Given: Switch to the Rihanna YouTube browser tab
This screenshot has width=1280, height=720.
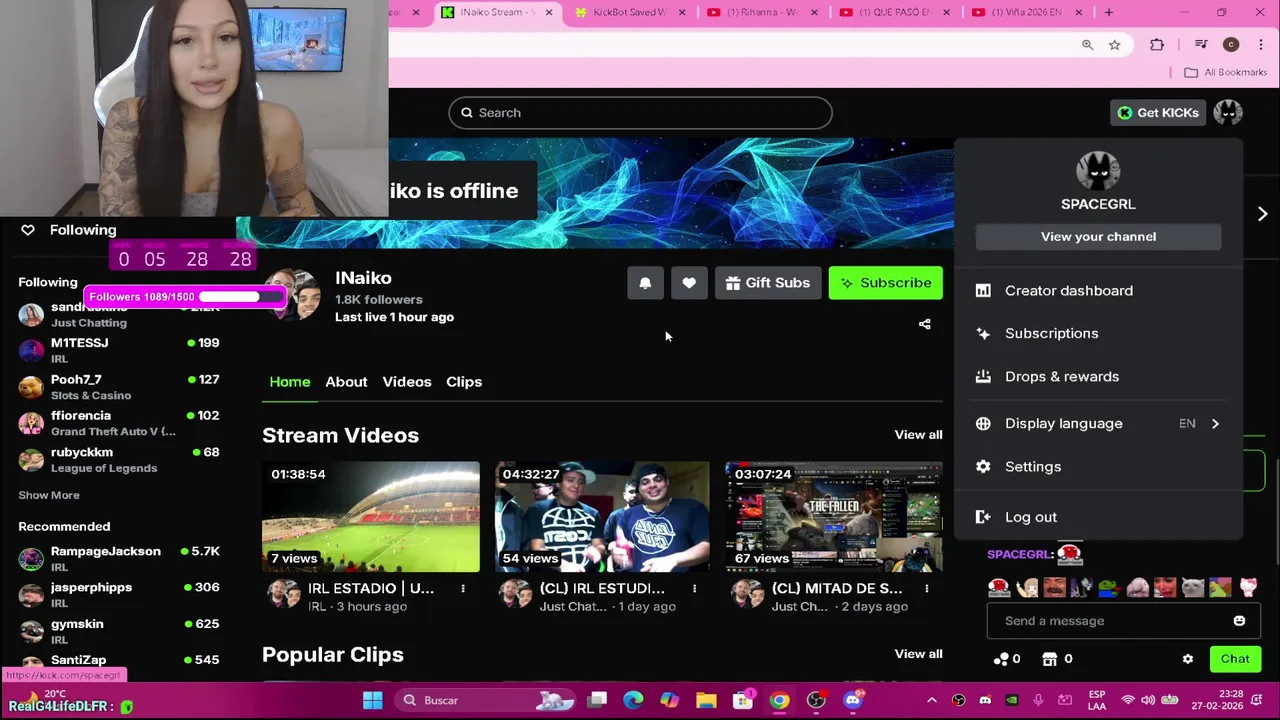Looking at the screenshot, I should coord(763,12).
